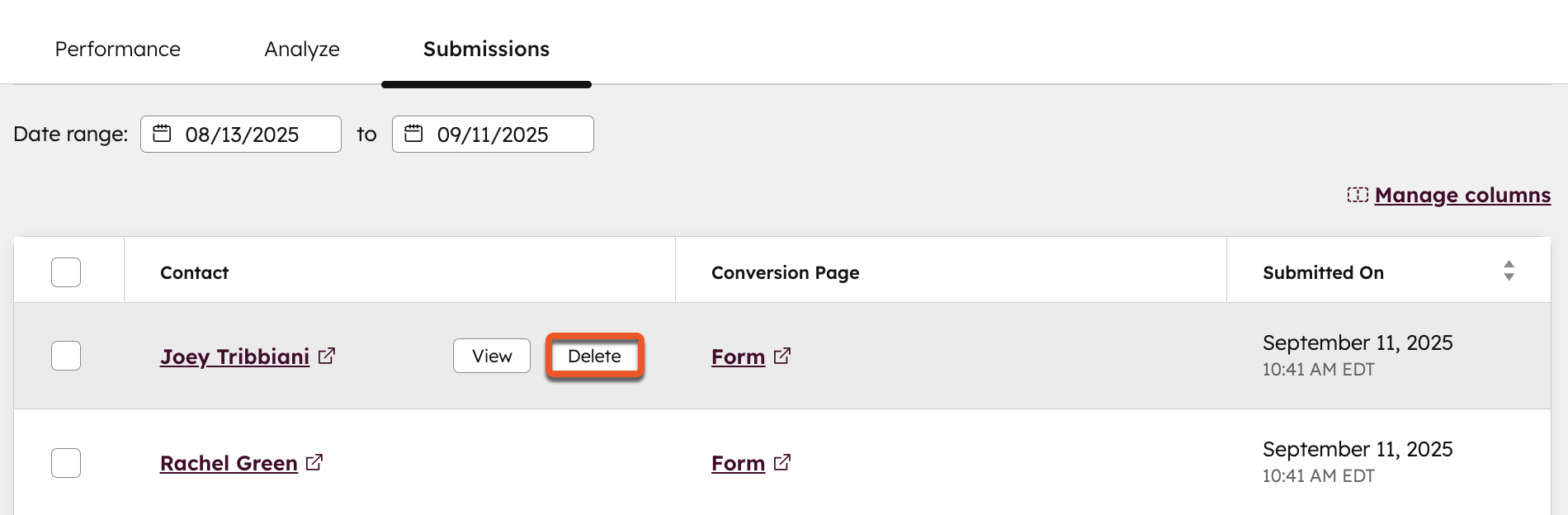Sort the table by Submitted On
This screenshot has width=1568, height=515.
[1323, 272]
